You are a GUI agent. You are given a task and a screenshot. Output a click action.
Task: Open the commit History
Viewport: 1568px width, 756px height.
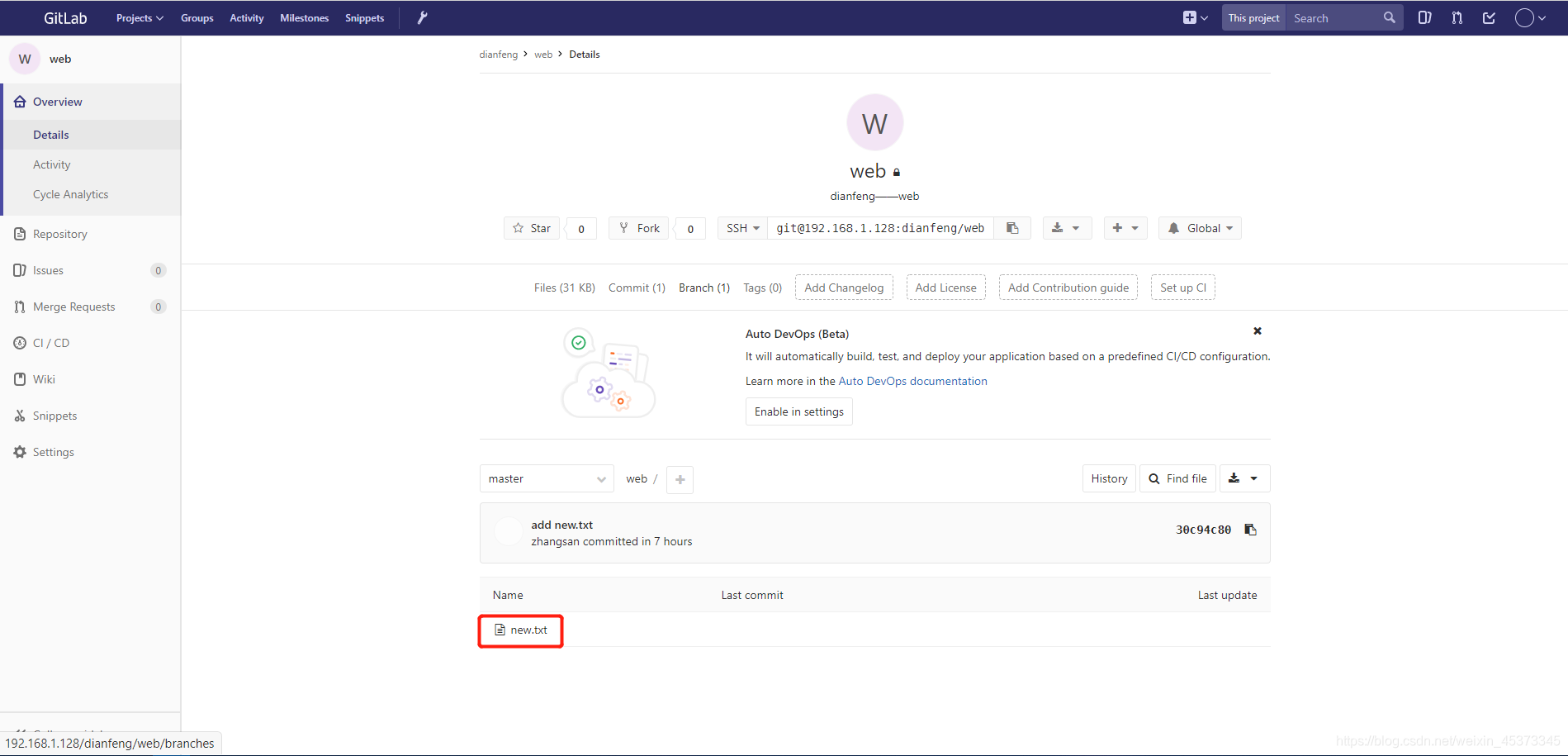click(x=1109, y=478)
